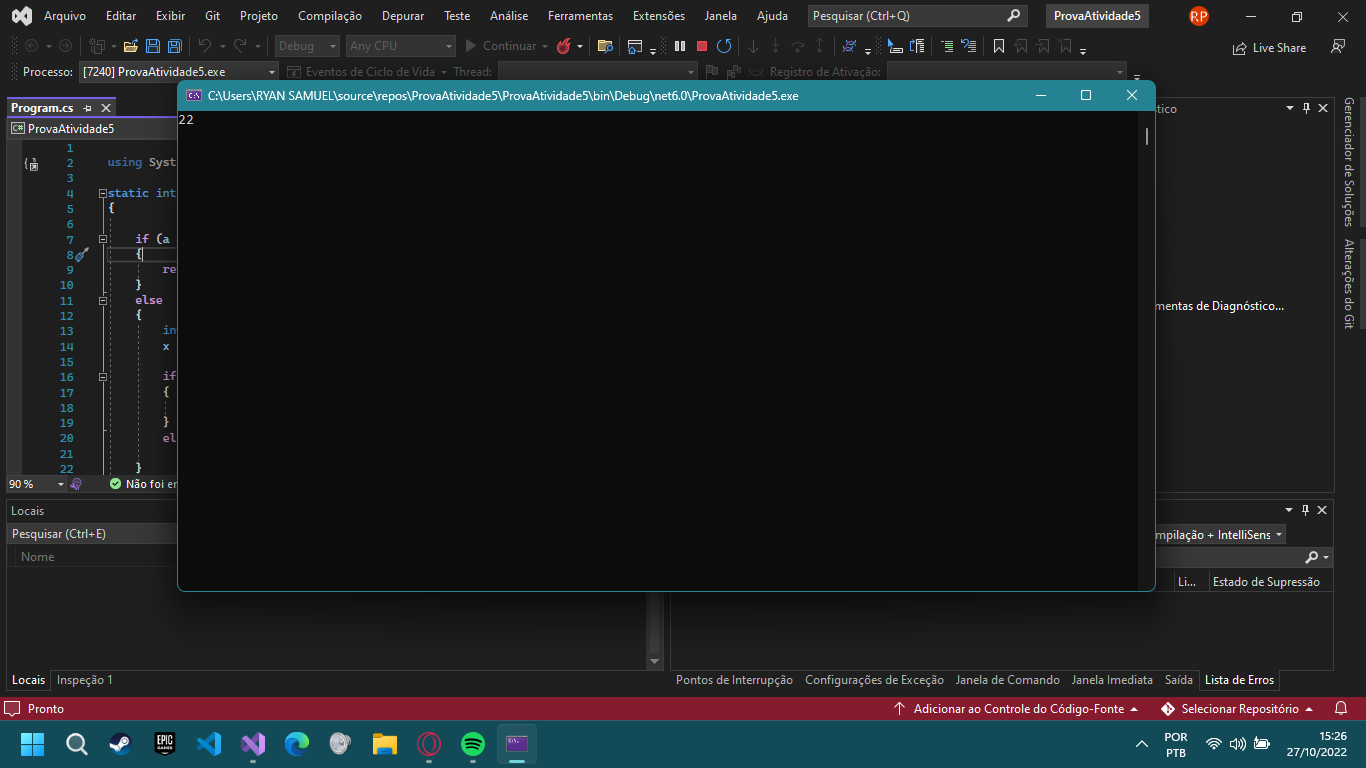Click the Hot Reload flame icon
This screenshot has height=768, width=1366.
click(x=566, y=46)
